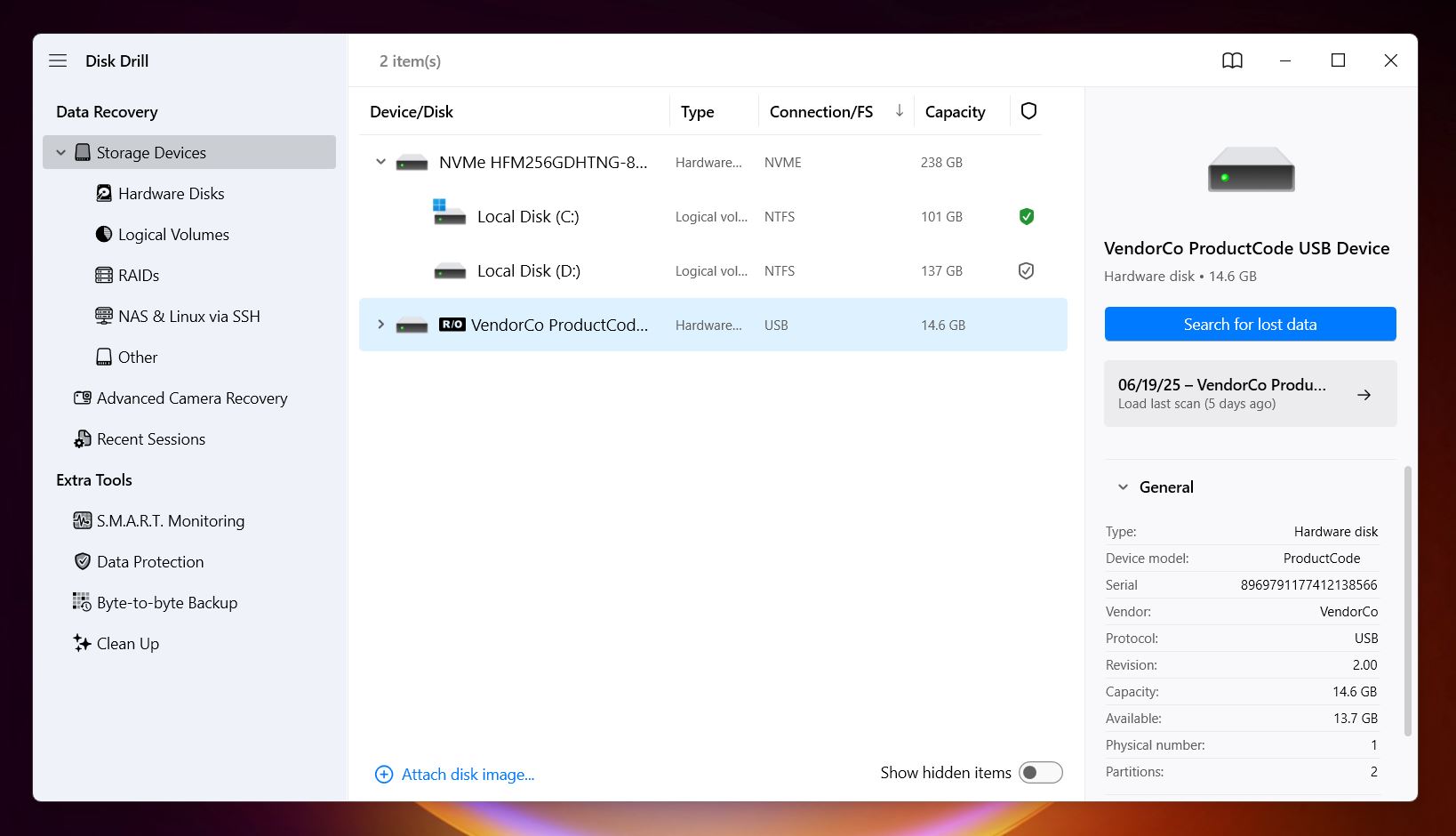
Task: Click the drive icon of Local Disk (D:)
Action: click(450, 271)
